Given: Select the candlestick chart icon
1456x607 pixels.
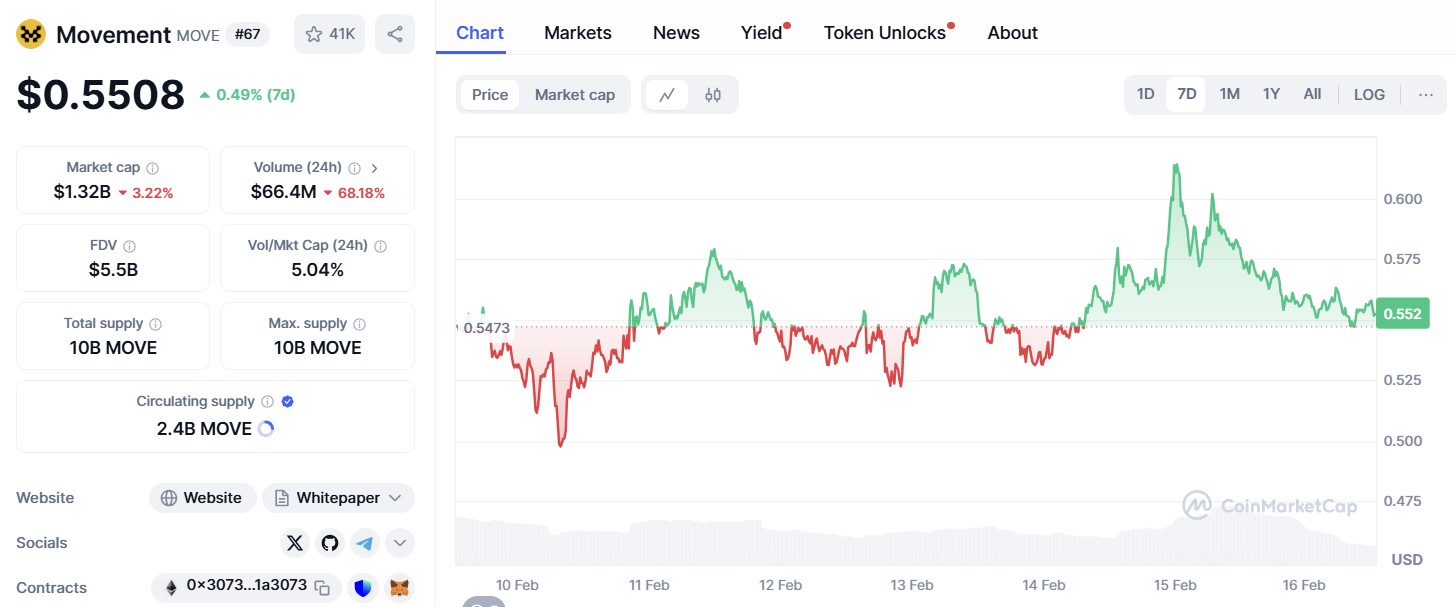Looking at the screenshot, I should 712,94.
